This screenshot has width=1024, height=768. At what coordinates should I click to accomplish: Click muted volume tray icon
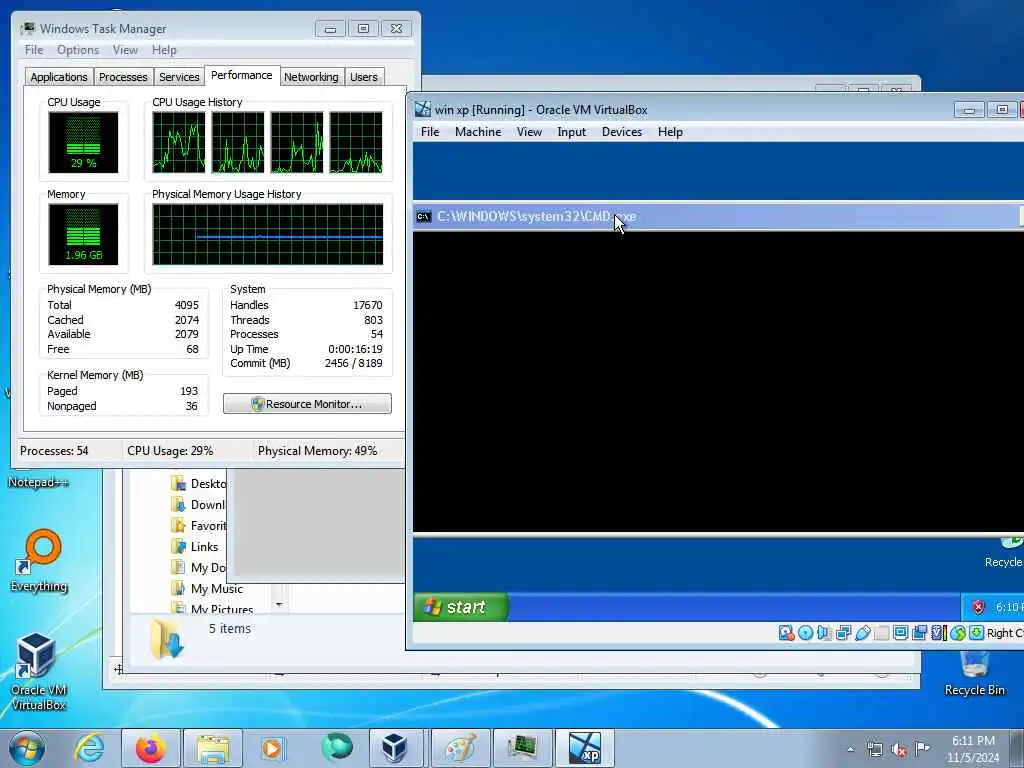click(x=899, y=749)
